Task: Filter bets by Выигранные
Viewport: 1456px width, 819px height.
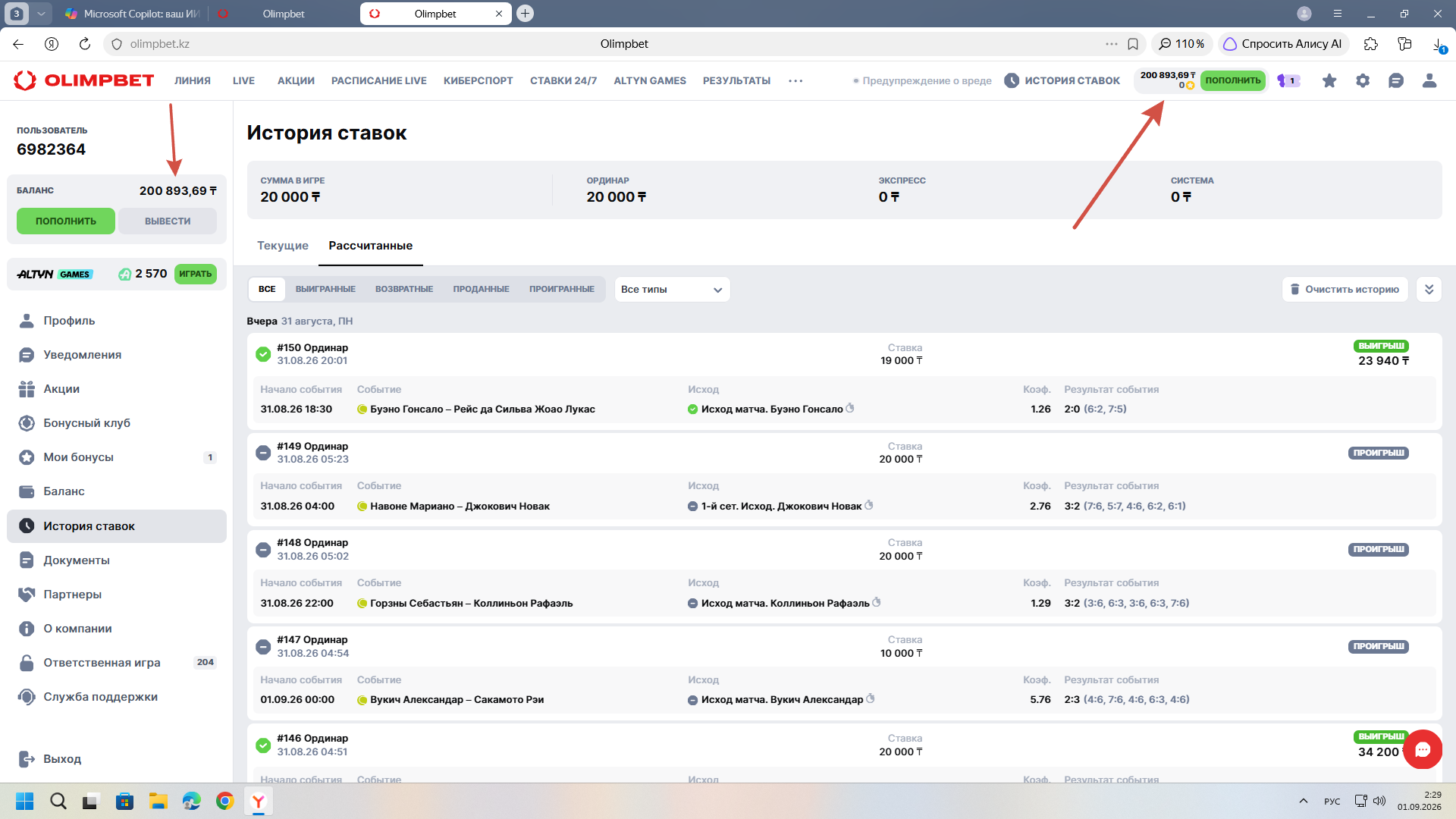Action: click(325, 290)
